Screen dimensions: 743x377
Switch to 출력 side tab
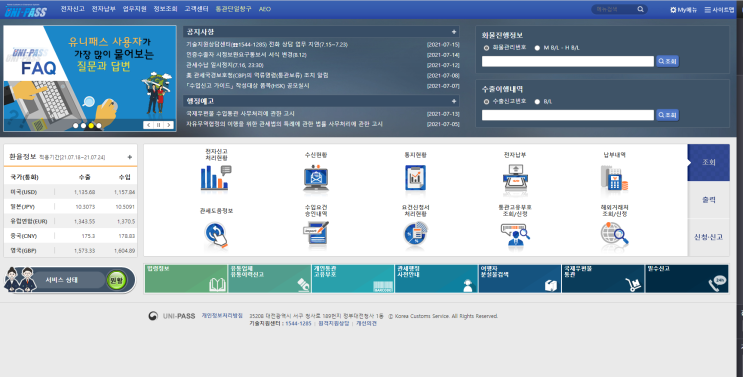[708, 200]
